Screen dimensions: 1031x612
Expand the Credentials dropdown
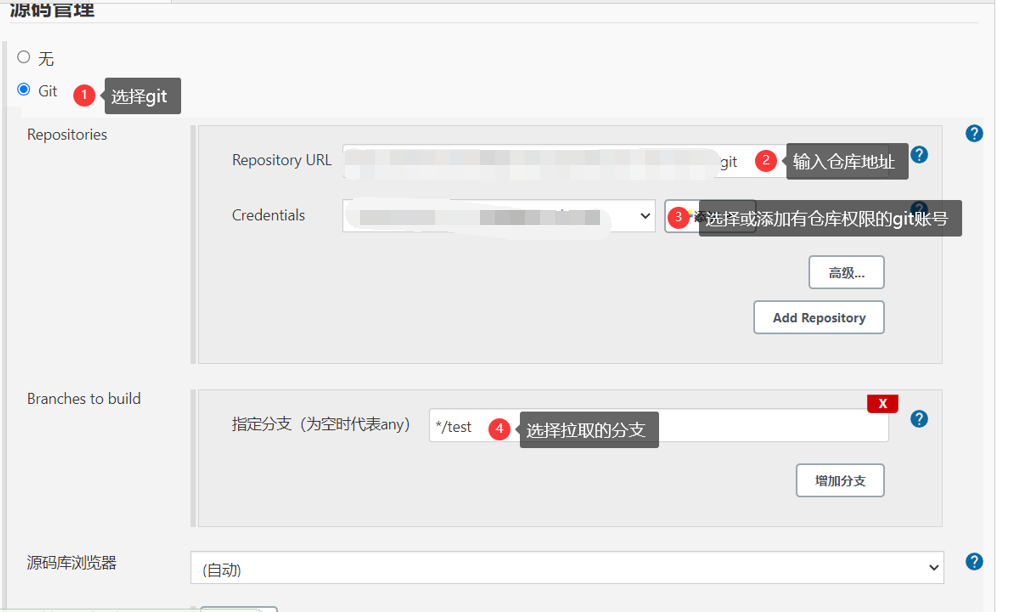[x=498, y=216]
